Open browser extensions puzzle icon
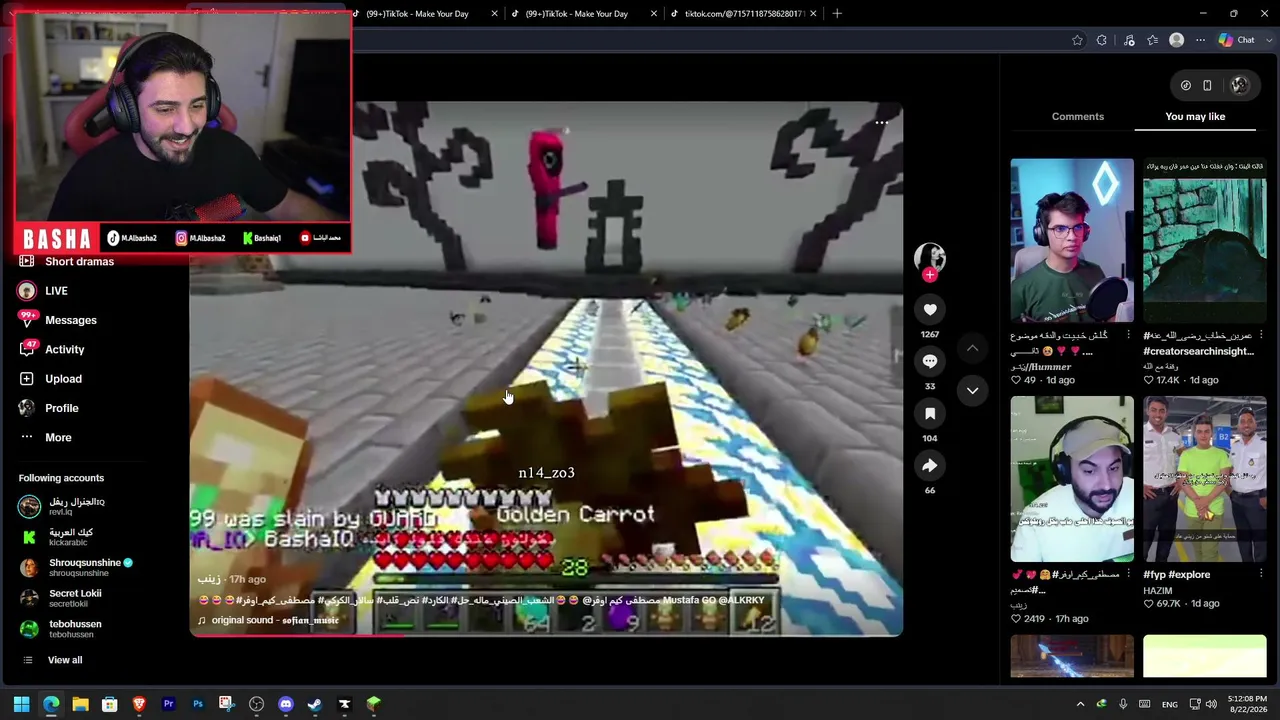Viewport: 1280px width, 720px height. click(1102, 40)
